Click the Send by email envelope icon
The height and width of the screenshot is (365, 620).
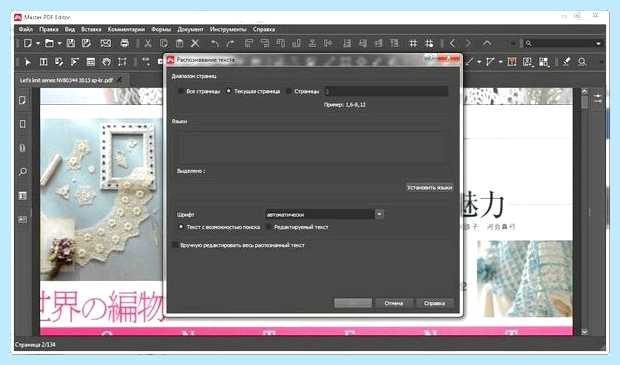pyautogui.click(x=106, y=43)
